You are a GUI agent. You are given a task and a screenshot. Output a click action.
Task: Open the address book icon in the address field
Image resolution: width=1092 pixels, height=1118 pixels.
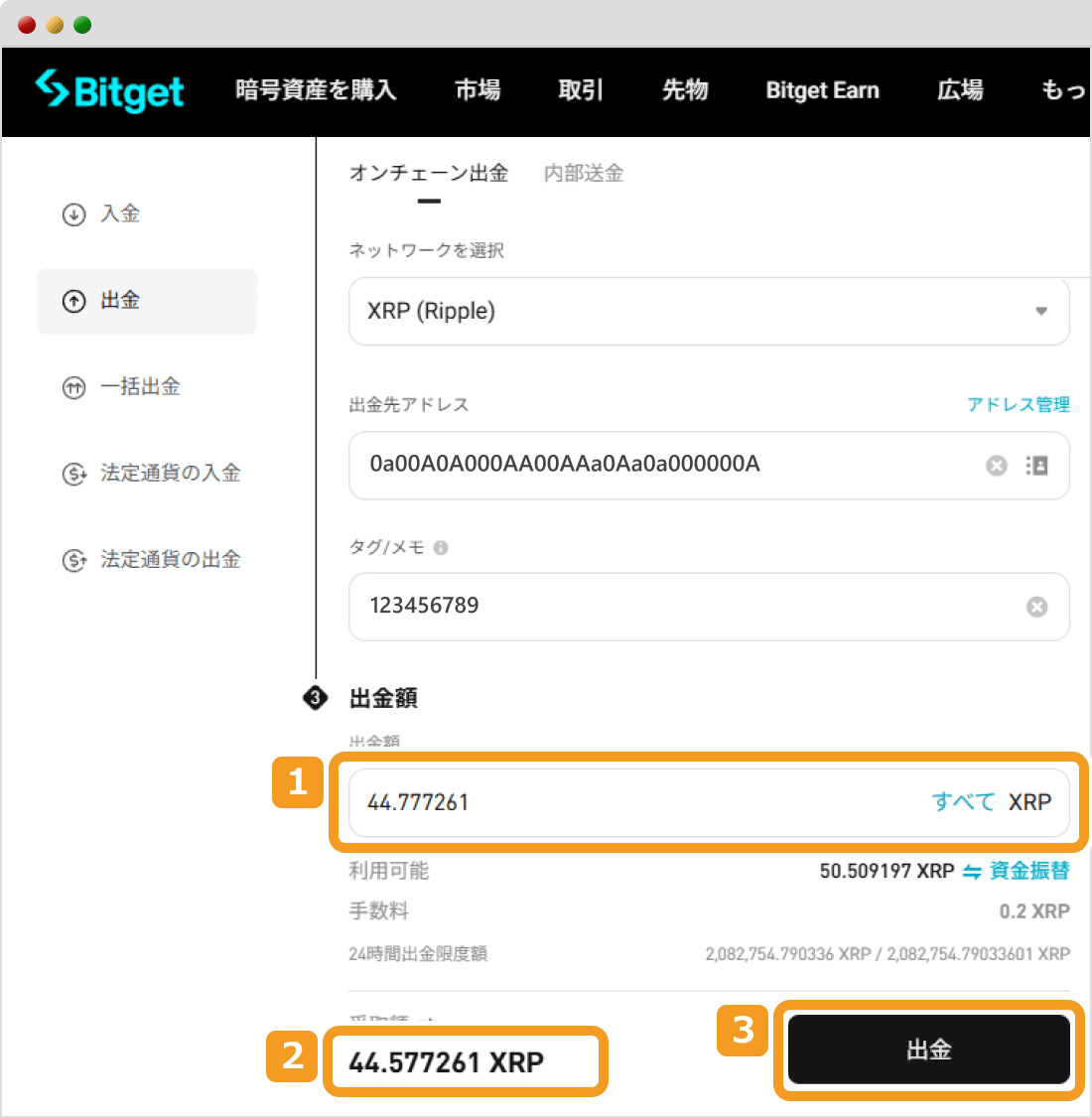[1036, 466]
